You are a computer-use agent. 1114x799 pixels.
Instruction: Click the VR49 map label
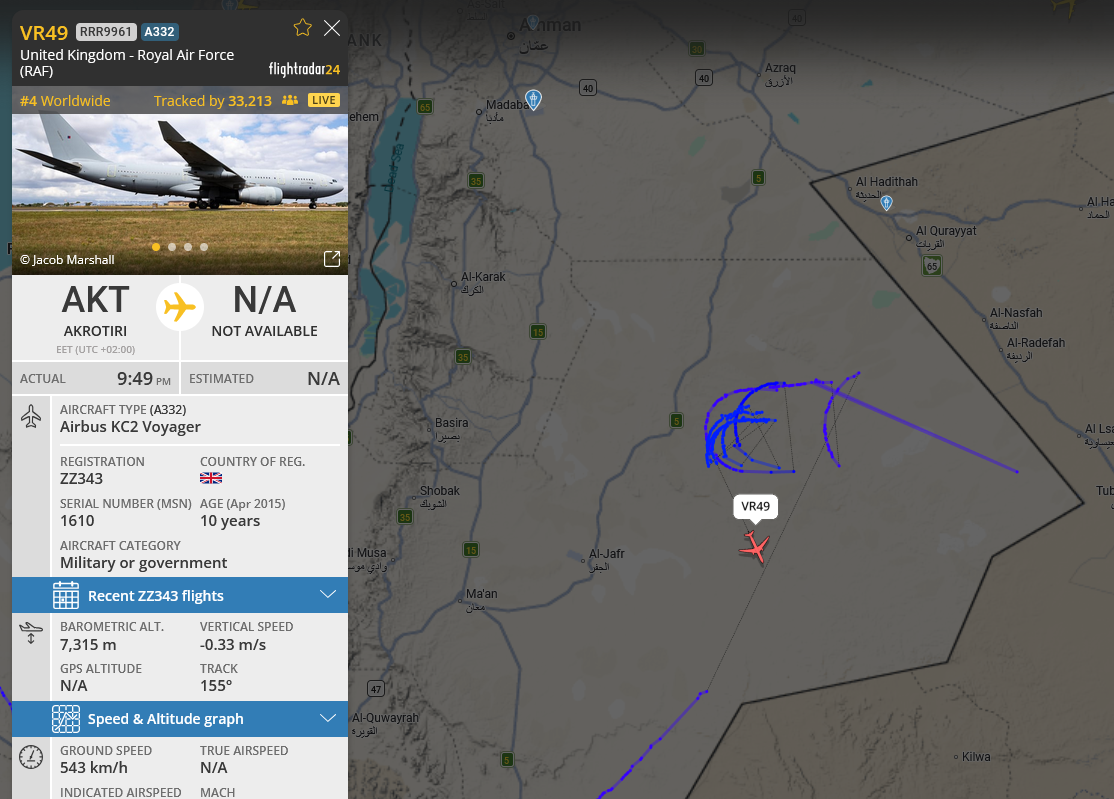(x=755, y=506)
